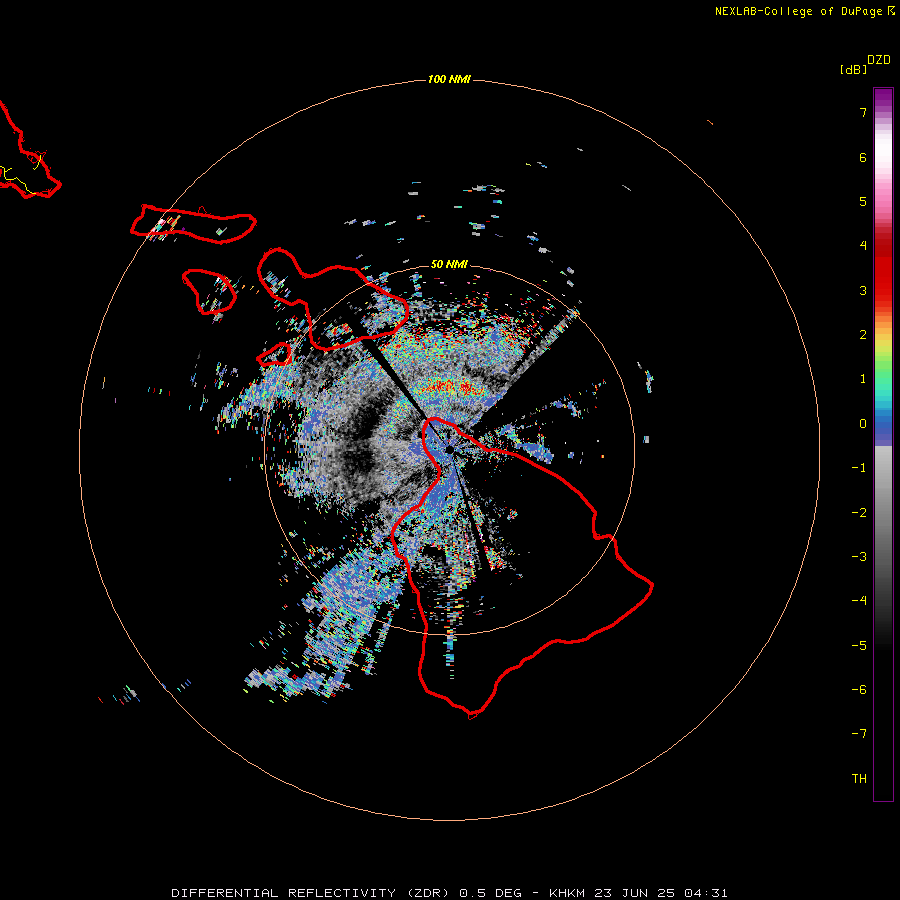Click the 100 NMI range ring label
This screenshot has width=900, height=900.
tap(449, 79)
